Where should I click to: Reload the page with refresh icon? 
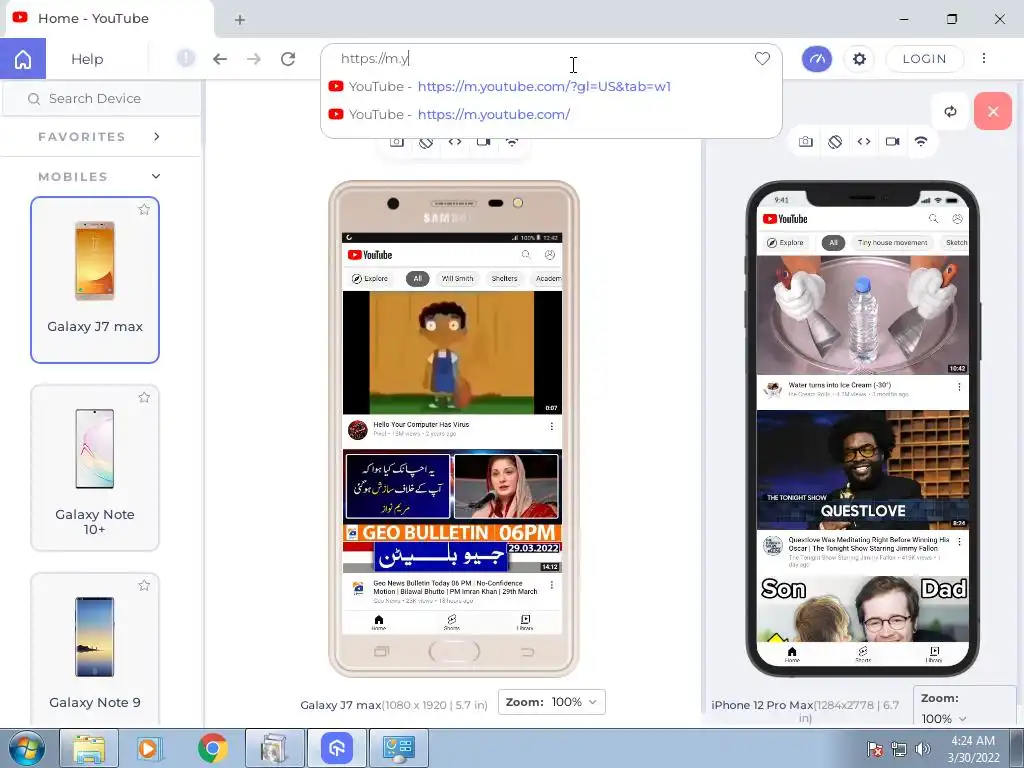click(x=288, y=59)
